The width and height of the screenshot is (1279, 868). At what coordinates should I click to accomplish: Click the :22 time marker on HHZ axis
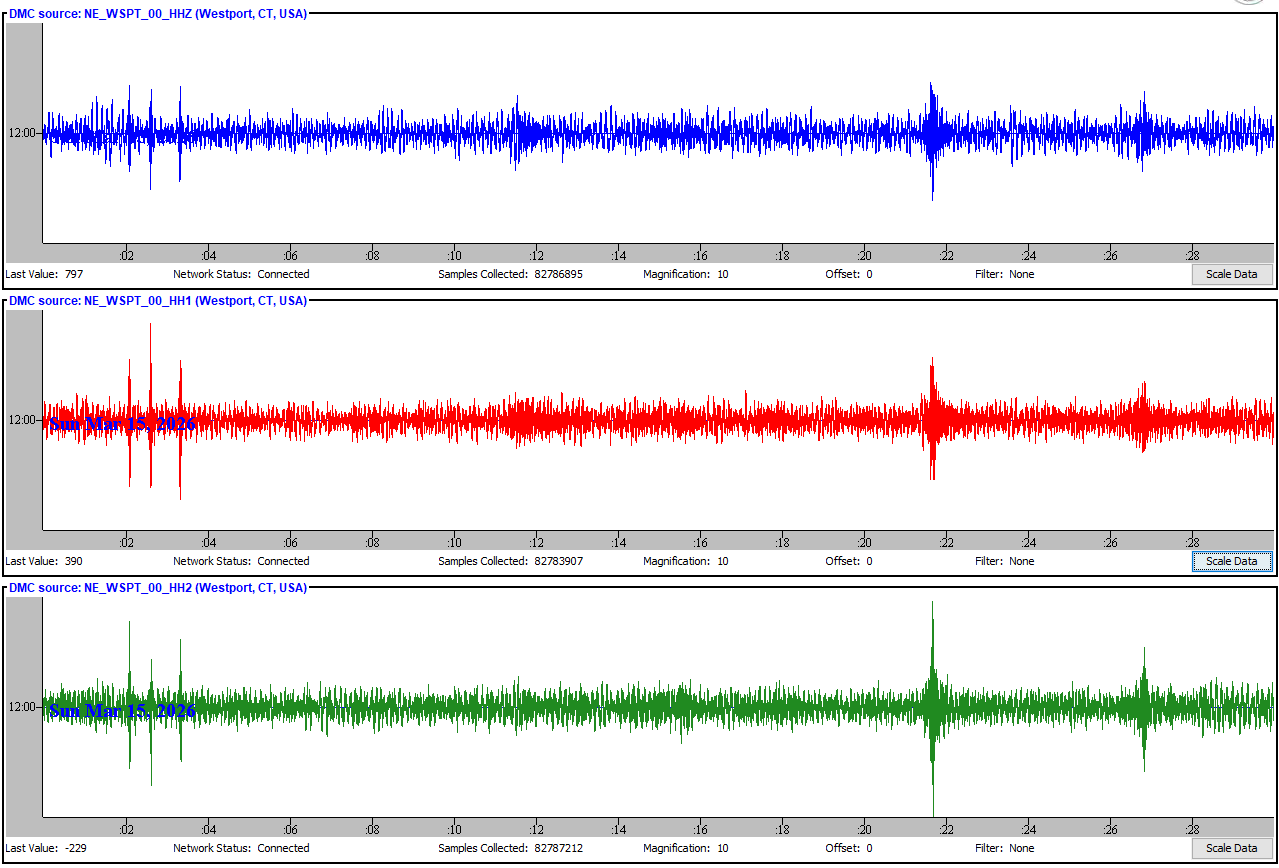click(945, 256)
